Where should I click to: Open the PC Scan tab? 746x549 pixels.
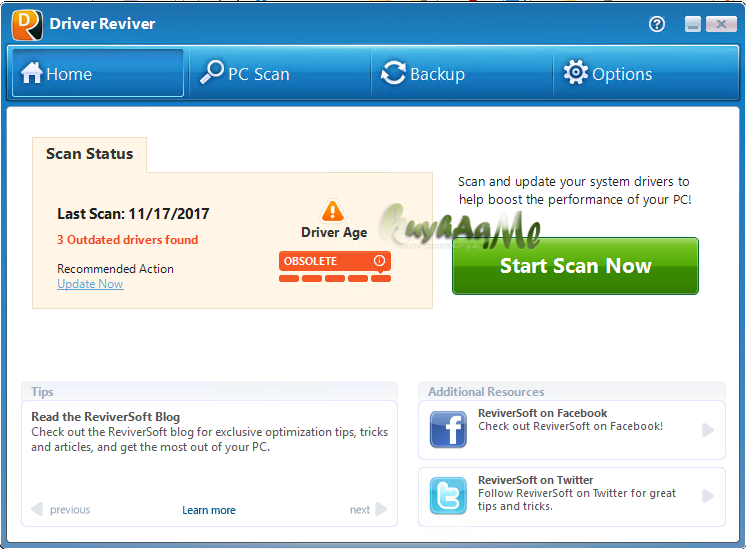click(x=280, y=73)
